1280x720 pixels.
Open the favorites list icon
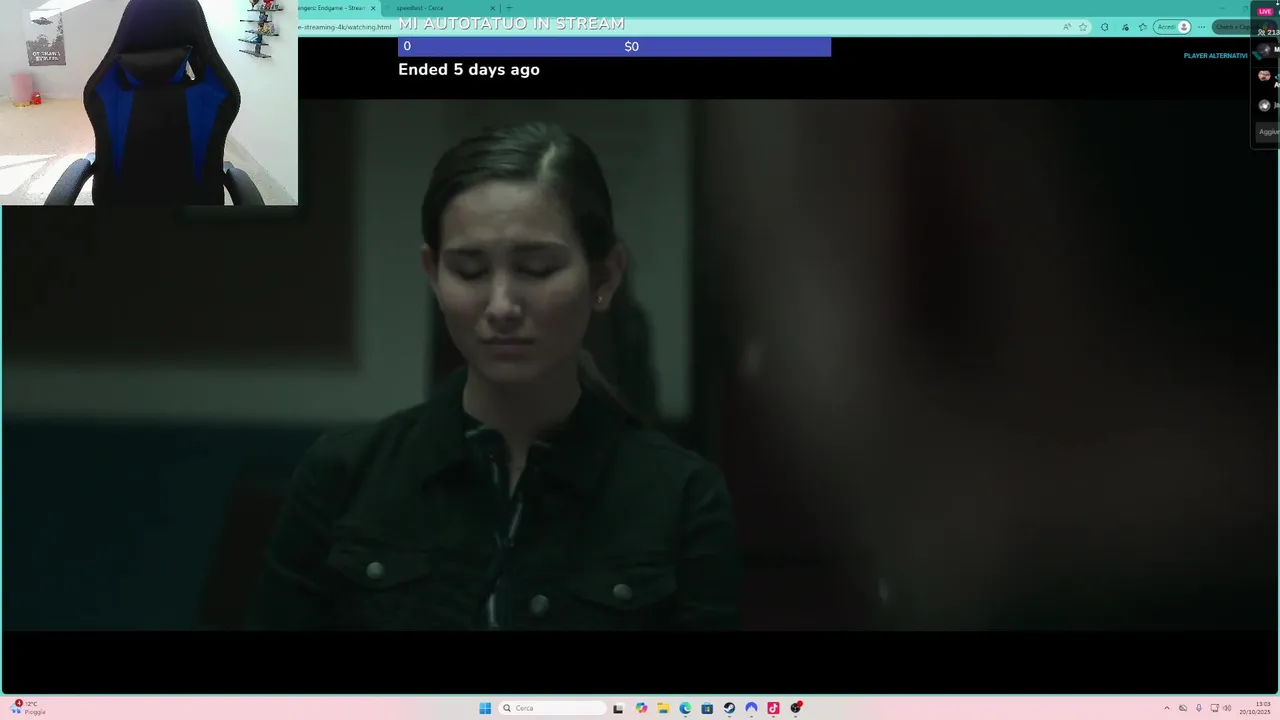[1142, 27]
